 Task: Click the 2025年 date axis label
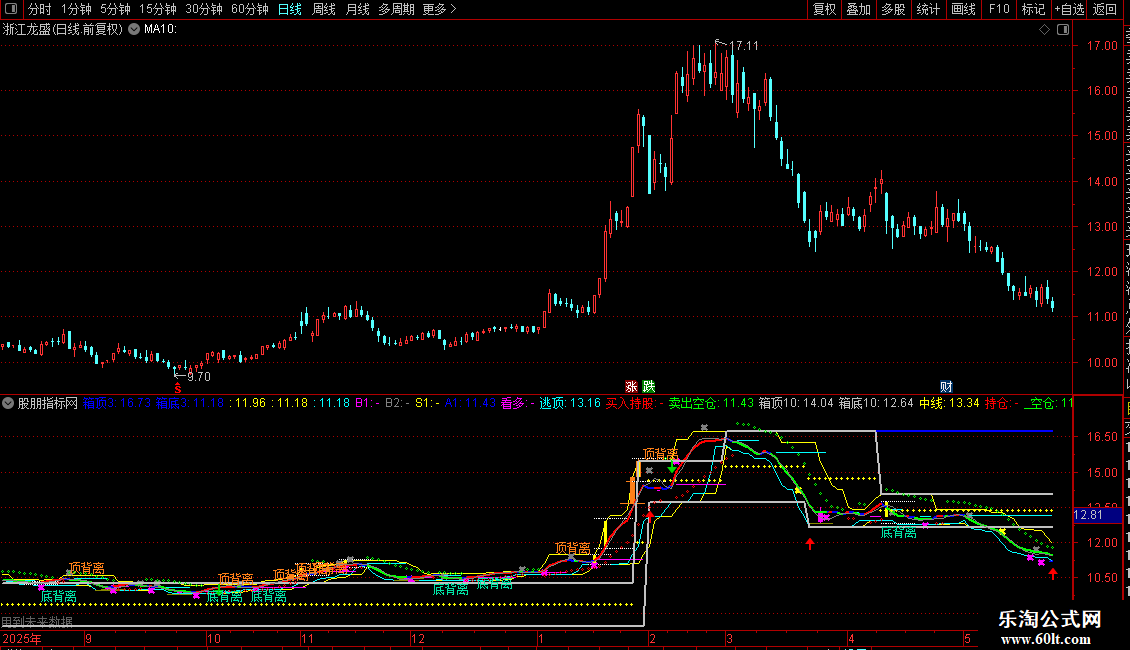tap(22, 638)
